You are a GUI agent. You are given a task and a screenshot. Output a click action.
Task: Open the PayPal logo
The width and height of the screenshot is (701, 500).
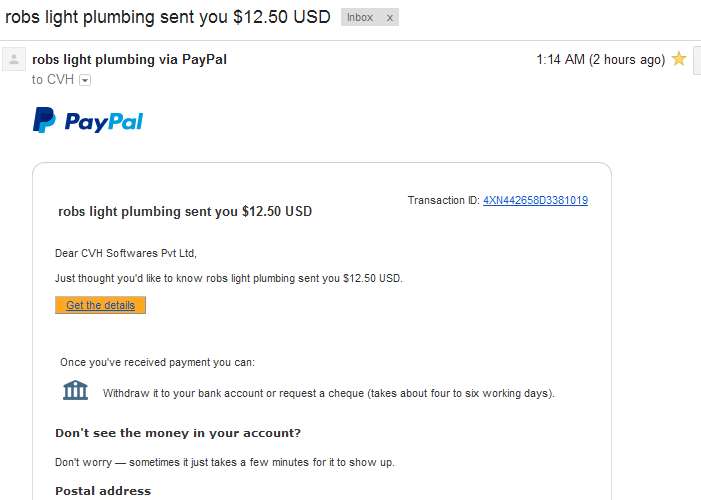88,120
